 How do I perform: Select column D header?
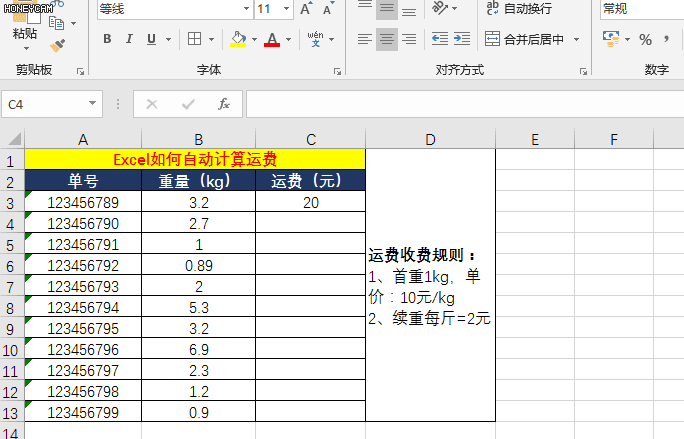[x=431, y=140]
